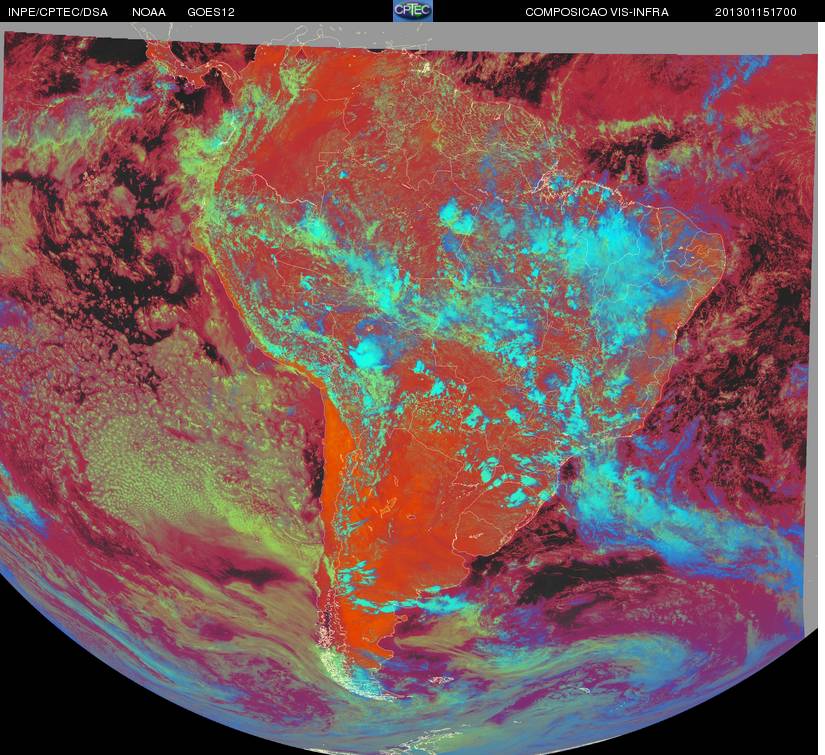Click the GOES12 satellite label
Screen dimensions: 825x755
[x=211, y=12]
